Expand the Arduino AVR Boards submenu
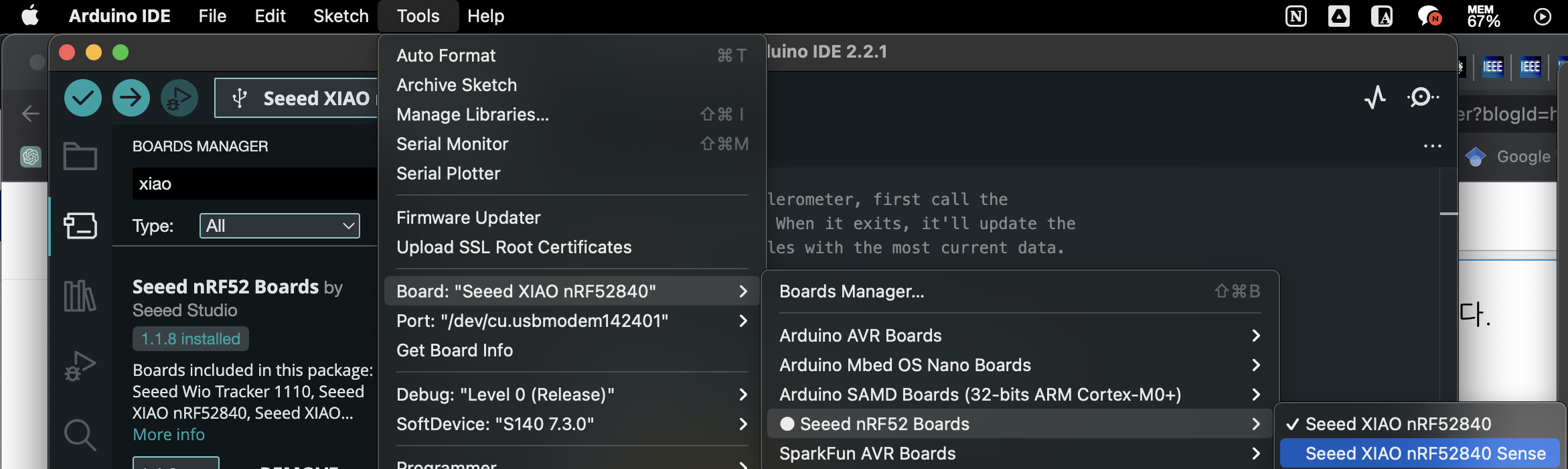This screenshot has height=469, width=1568. click(1020, 336)
